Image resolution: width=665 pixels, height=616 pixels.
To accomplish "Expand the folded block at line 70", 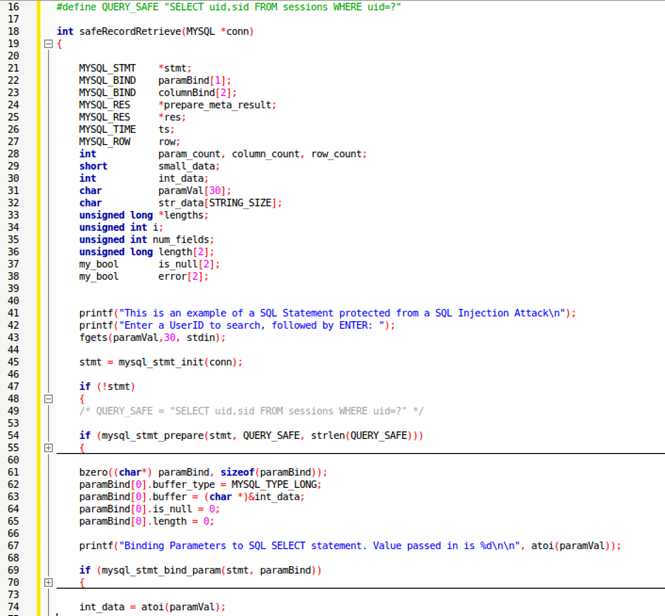I will (x=47, y=581).
